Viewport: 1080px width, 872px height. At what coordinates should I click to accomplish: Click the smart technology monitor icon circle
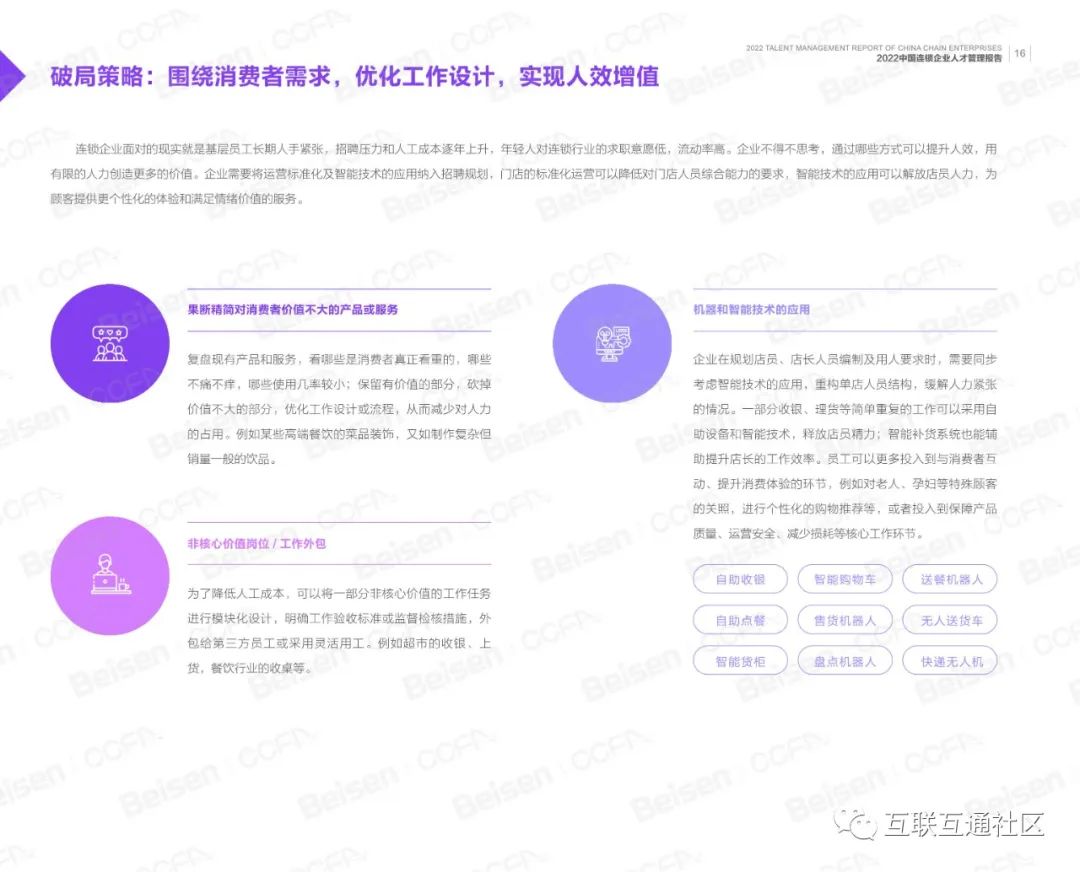[x=612, y=343]
